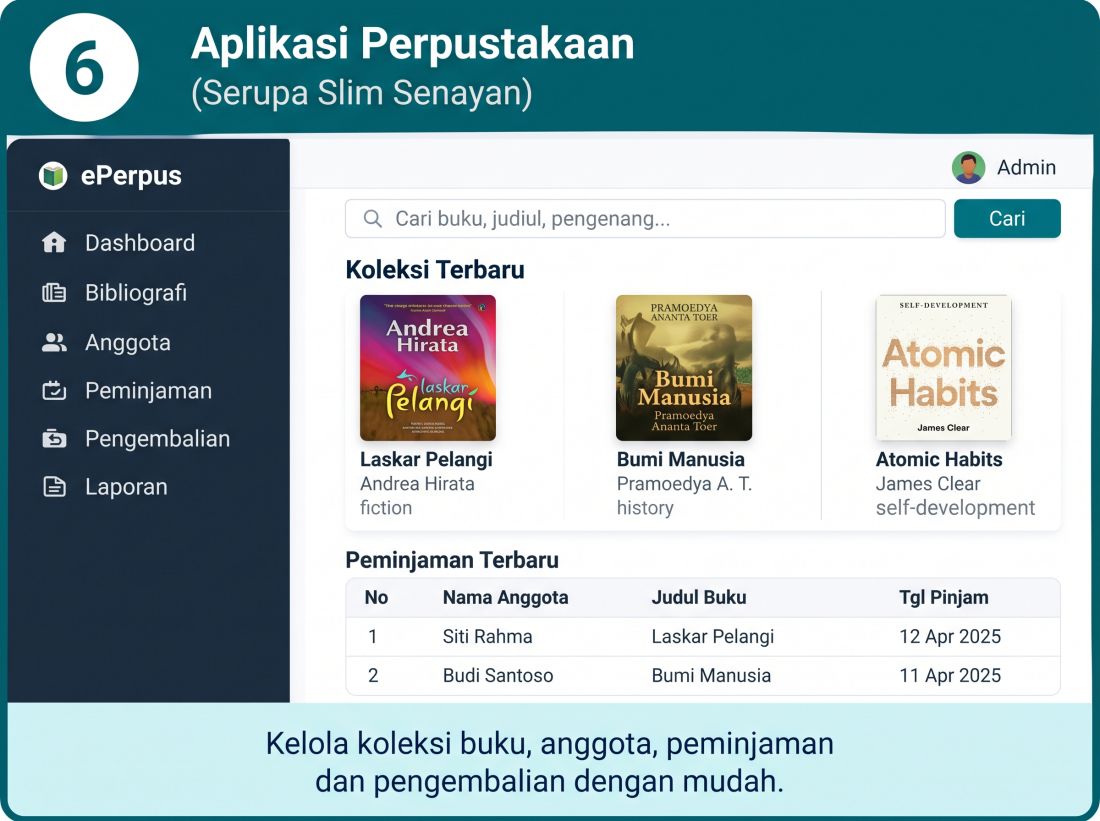
Task: Click the Pengembalian return icon
Action: click(54, 439)
